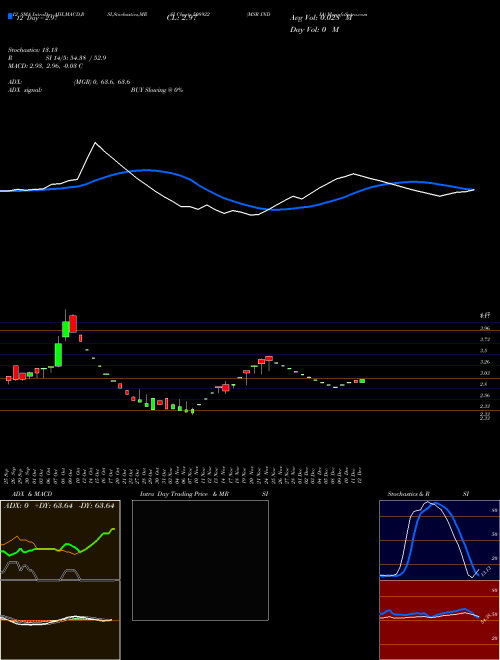Click the blue 12 Day SMA legend square
Image resolution: width=500 pixels, height=660 pixels.
tap(10, 16)
